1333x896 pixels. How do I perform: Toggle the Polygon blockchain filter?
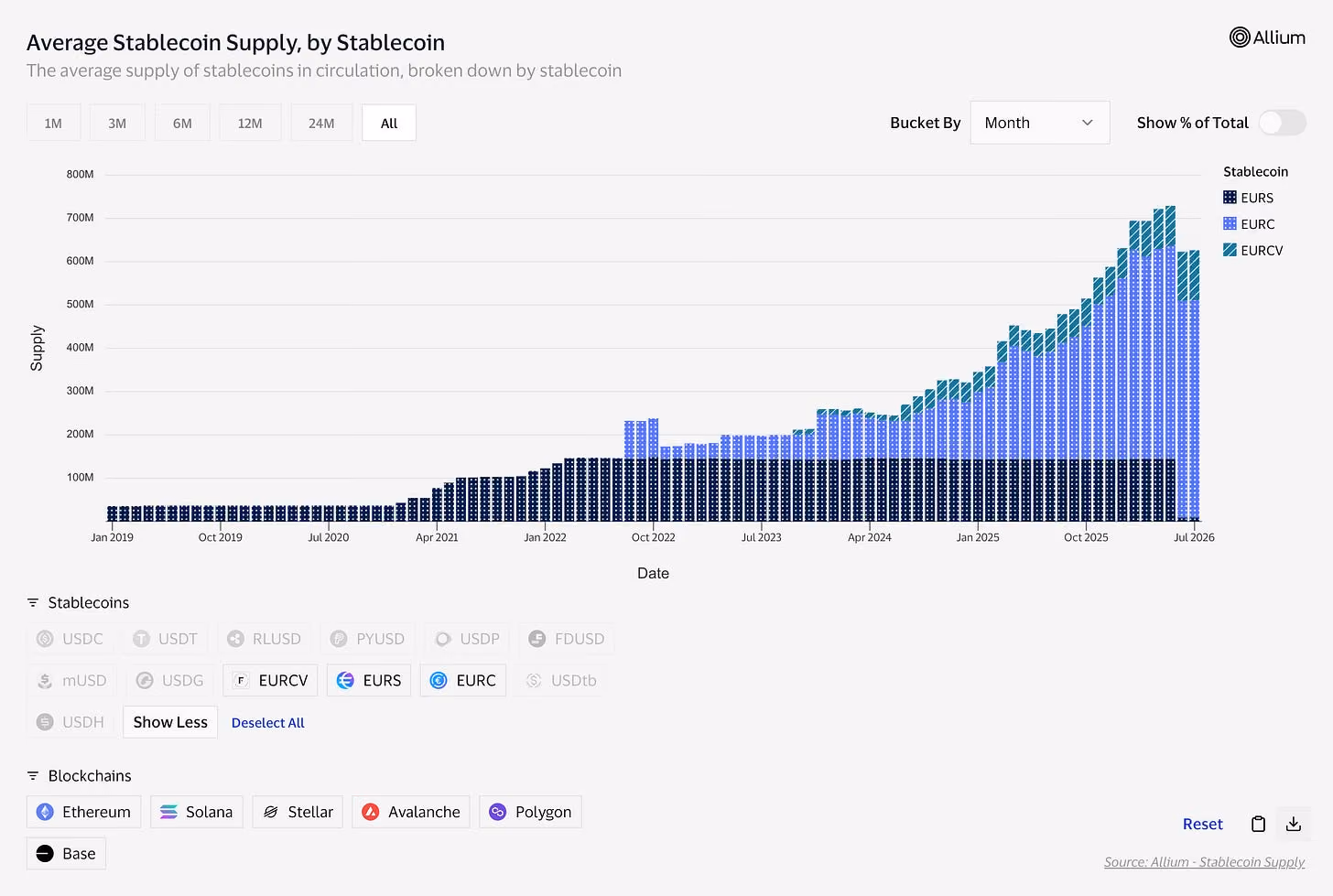click(531, 812)
